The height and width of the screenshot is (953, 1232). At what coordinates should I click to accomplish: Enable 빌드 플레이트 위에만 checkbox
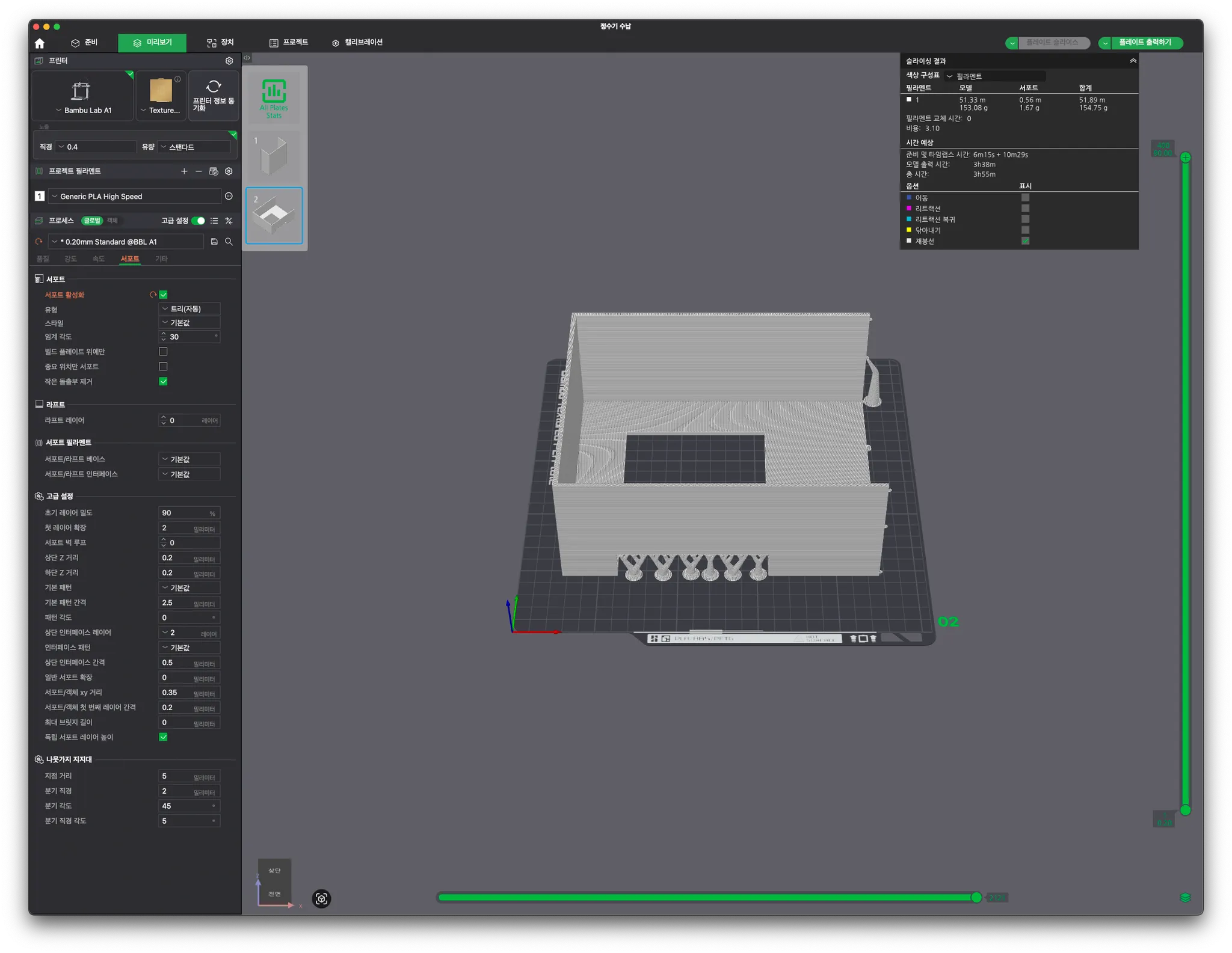pyautogui.click(x=163, y=351)
